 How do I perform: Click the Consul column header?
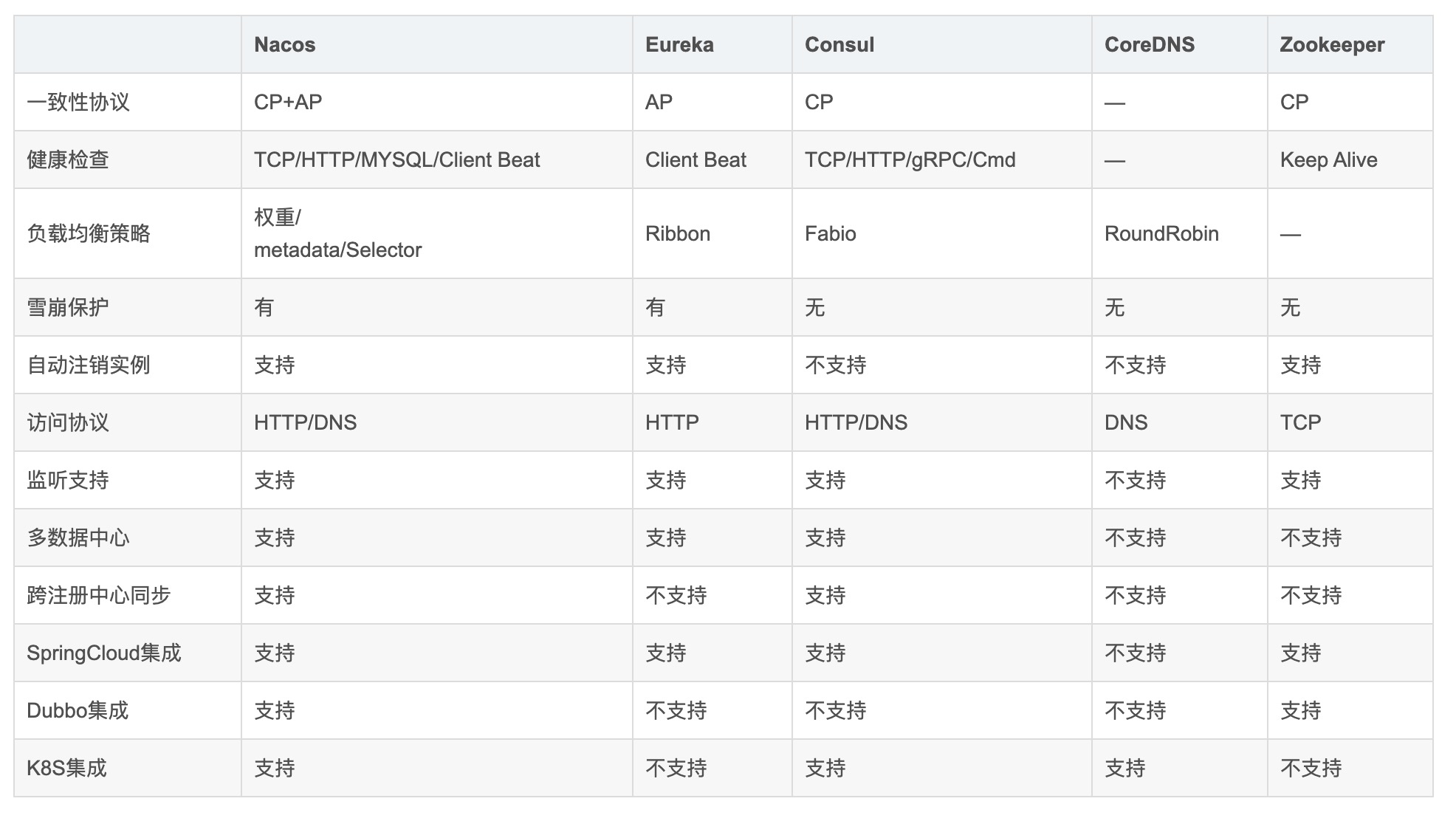click(x=839, y=45)
